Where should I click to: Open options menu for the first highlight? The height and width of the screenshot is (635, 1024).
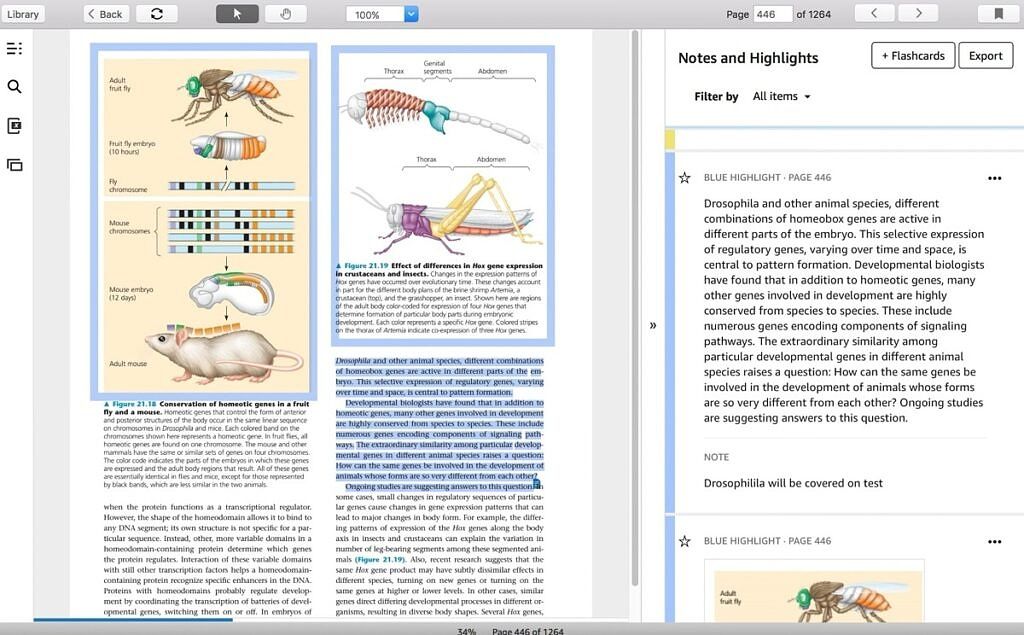[994, 177]
